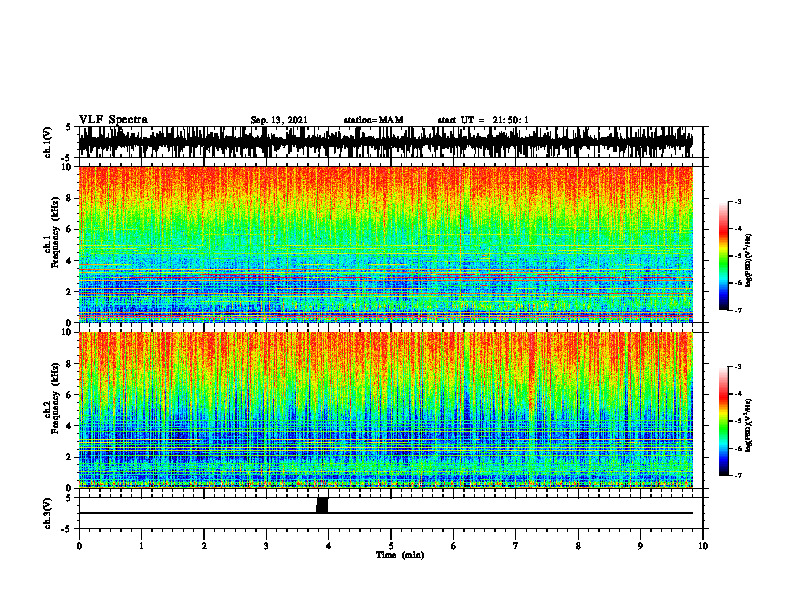Click the time axis tick label "1"

click(141, 546)
